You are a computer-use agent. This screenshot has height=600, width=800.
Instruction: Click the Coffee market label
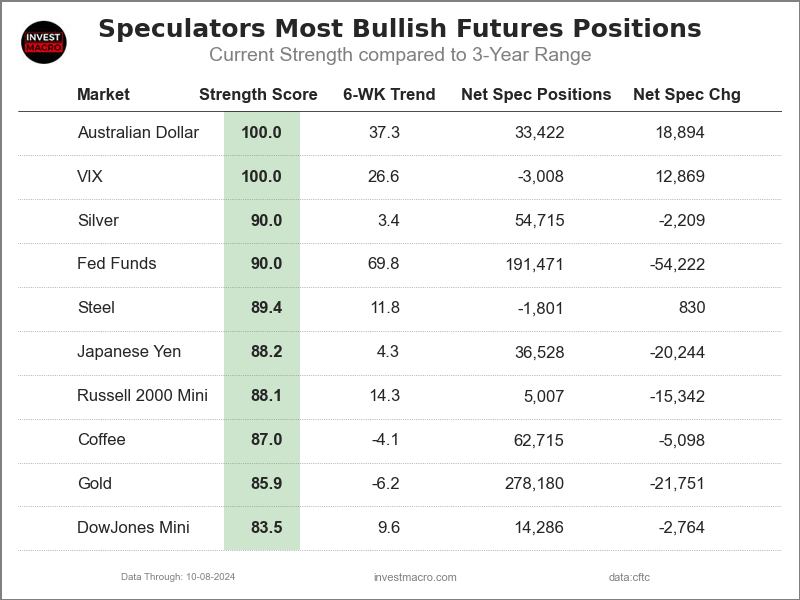click(x=101, y=440)
